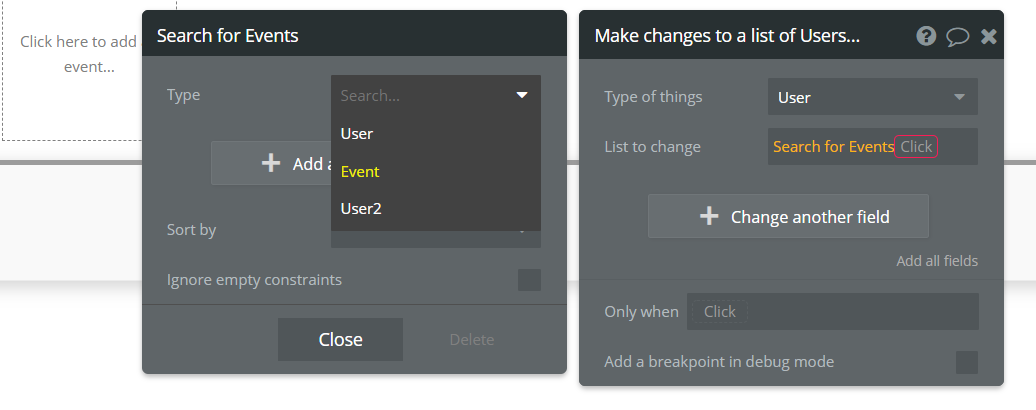The width and height of the screenshot is (1036, 410).
Task: Click the plus icon on Change another field
Action: (x=709, y=217)
